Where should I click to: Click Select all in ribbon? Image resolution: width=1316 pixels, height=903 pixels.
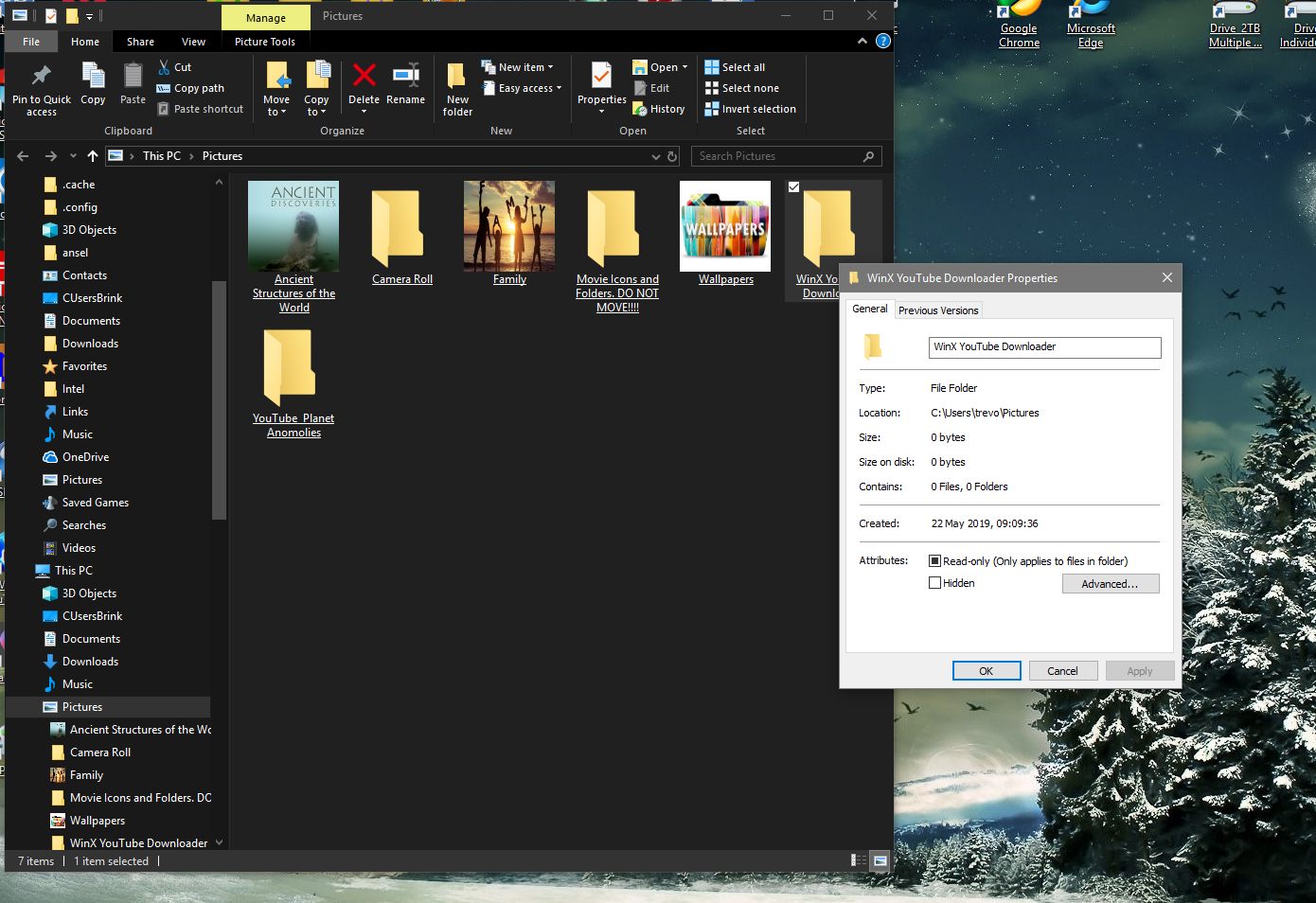(x=735, y=67)
